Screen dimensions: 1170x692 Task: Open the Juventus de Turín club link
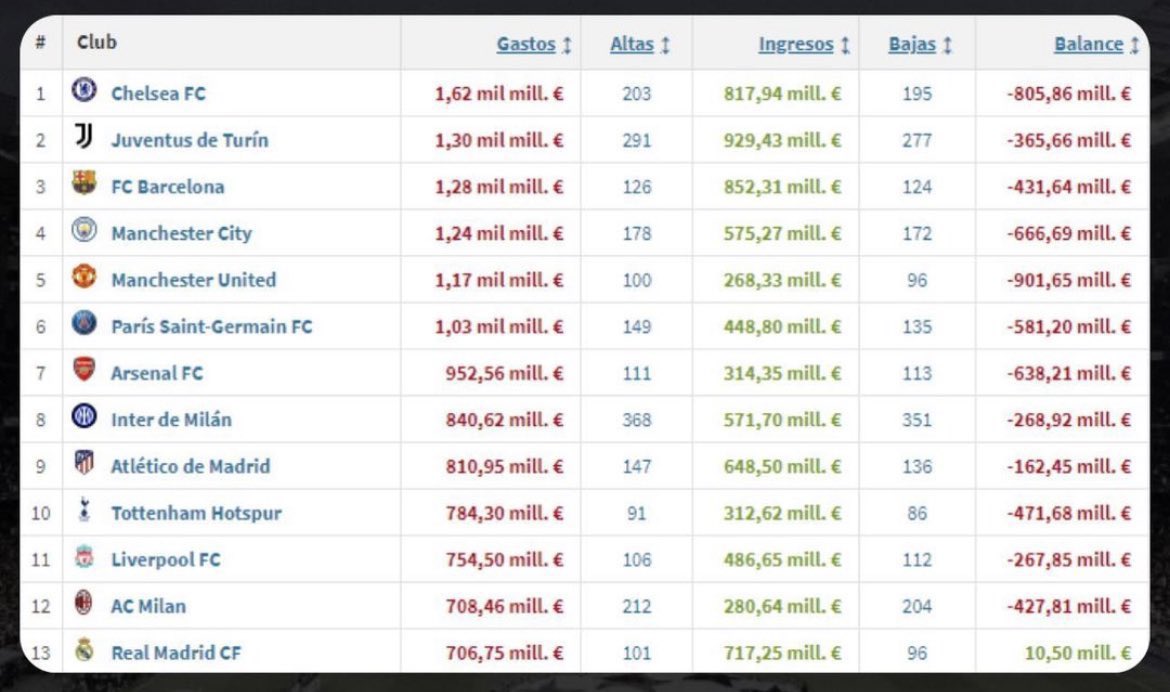point(190,140)
